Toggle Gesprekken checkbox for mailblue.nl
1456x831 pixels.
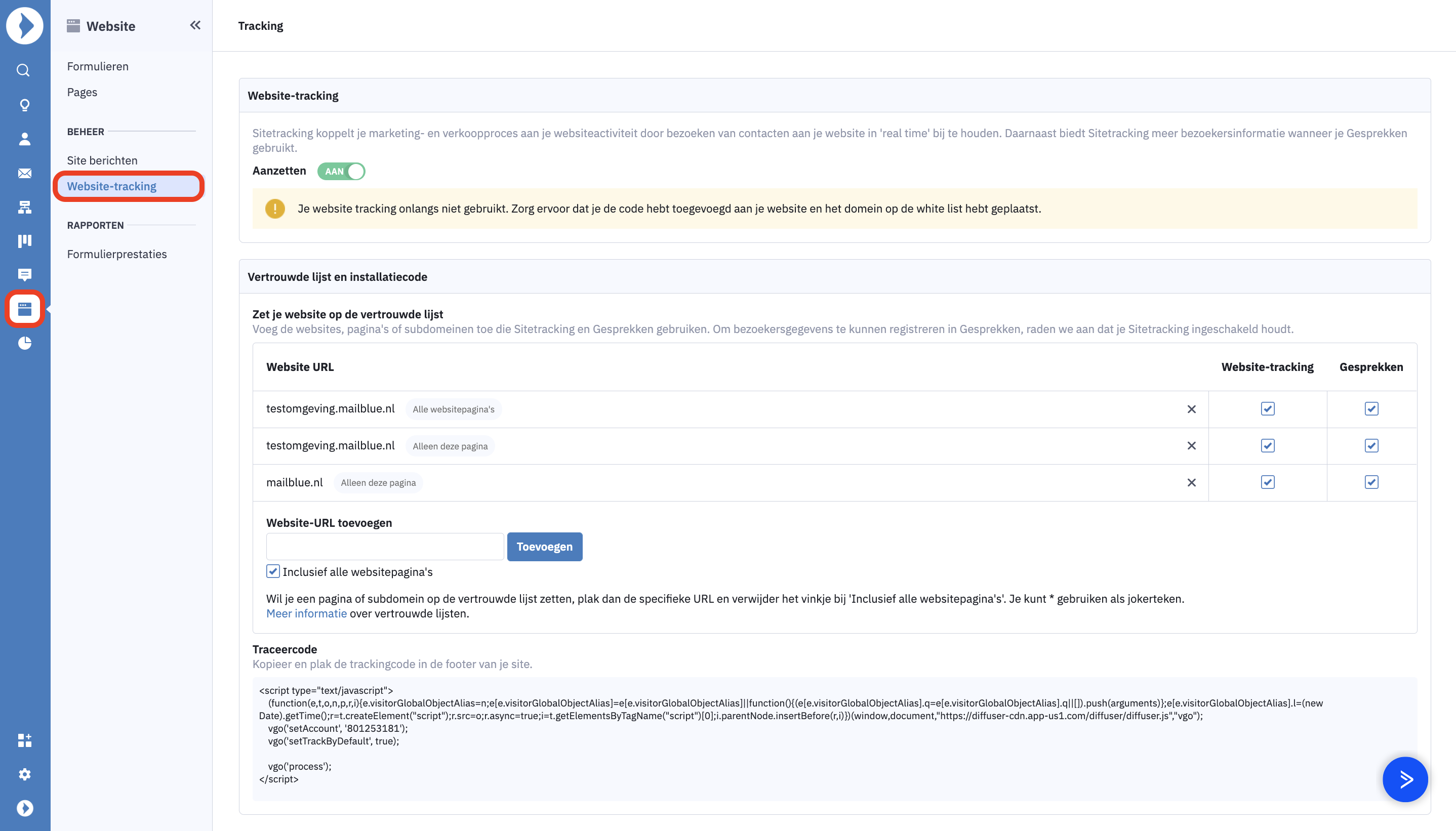(1371, 482)
